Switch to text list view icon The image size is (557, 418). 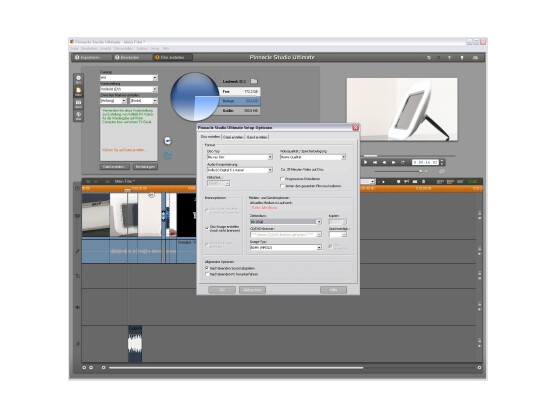click(x=460, y=181)
